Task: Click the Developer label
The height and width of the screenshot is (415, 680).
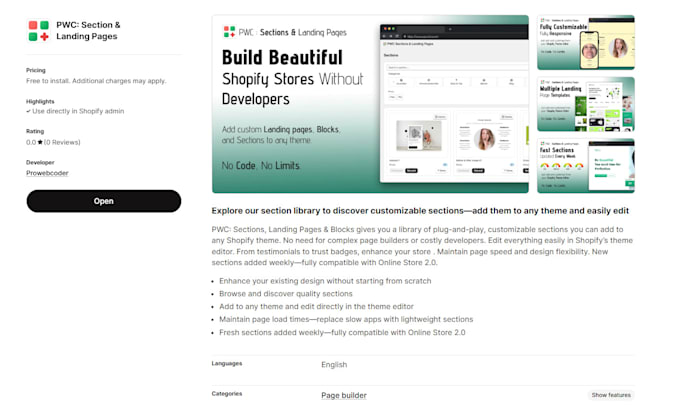Action: point(40,163)
